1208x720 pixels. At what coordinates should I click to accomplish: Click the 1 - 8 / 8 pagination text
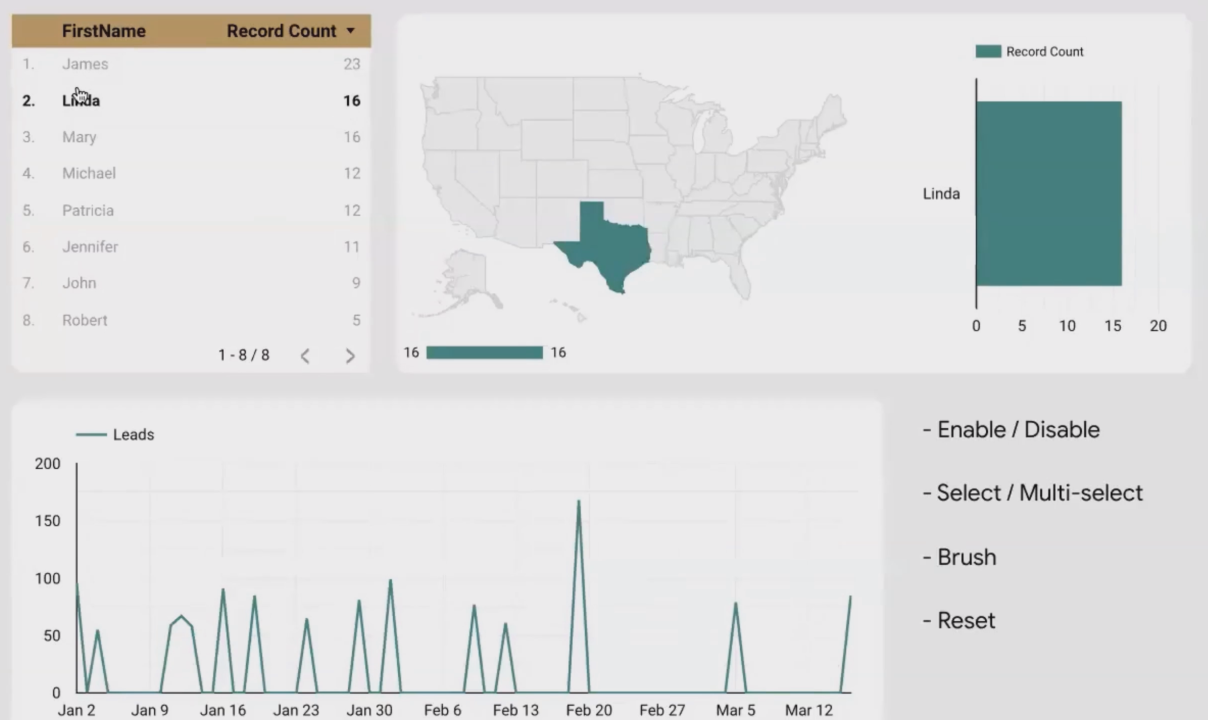[x=244, y=355]
